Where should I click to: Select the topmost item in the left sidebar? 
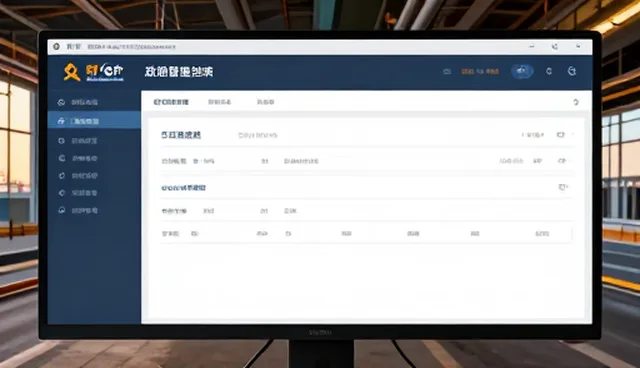click(94, 102)
